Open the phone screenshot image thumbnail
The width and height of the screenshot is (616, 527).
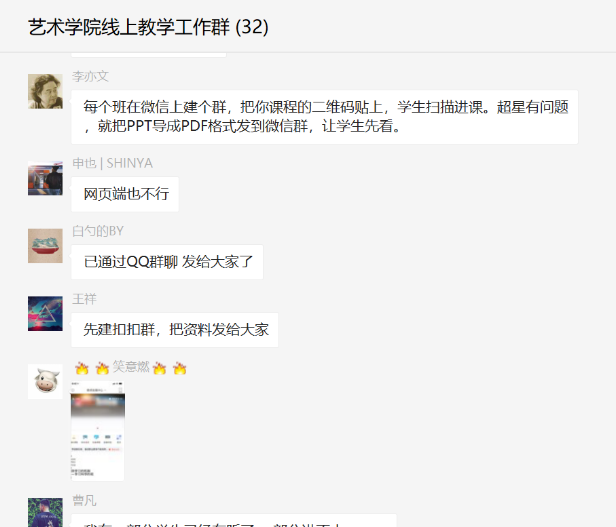(97, 431)
